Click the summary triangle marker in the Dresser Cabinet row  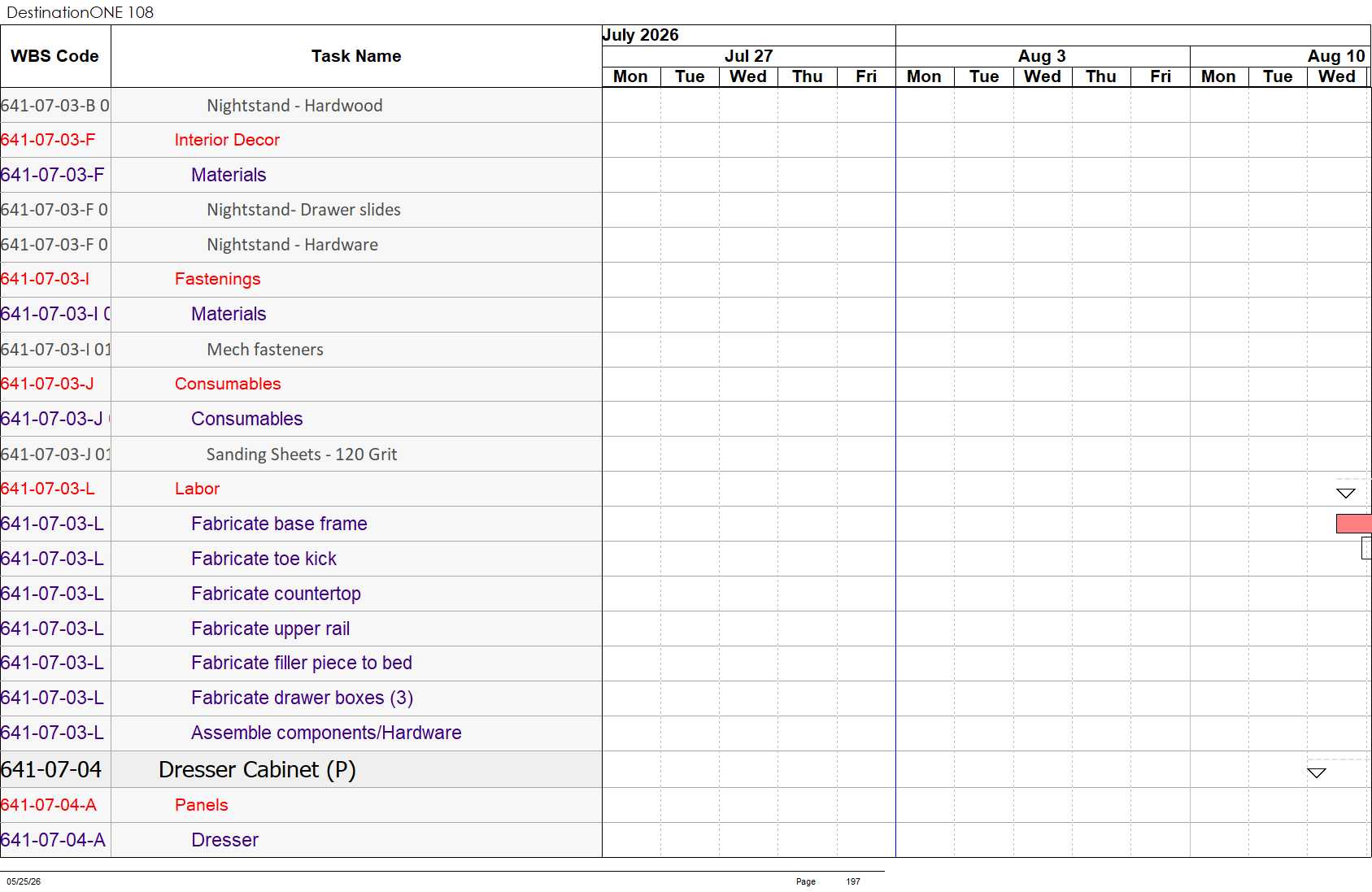[x=1317, y=772]
